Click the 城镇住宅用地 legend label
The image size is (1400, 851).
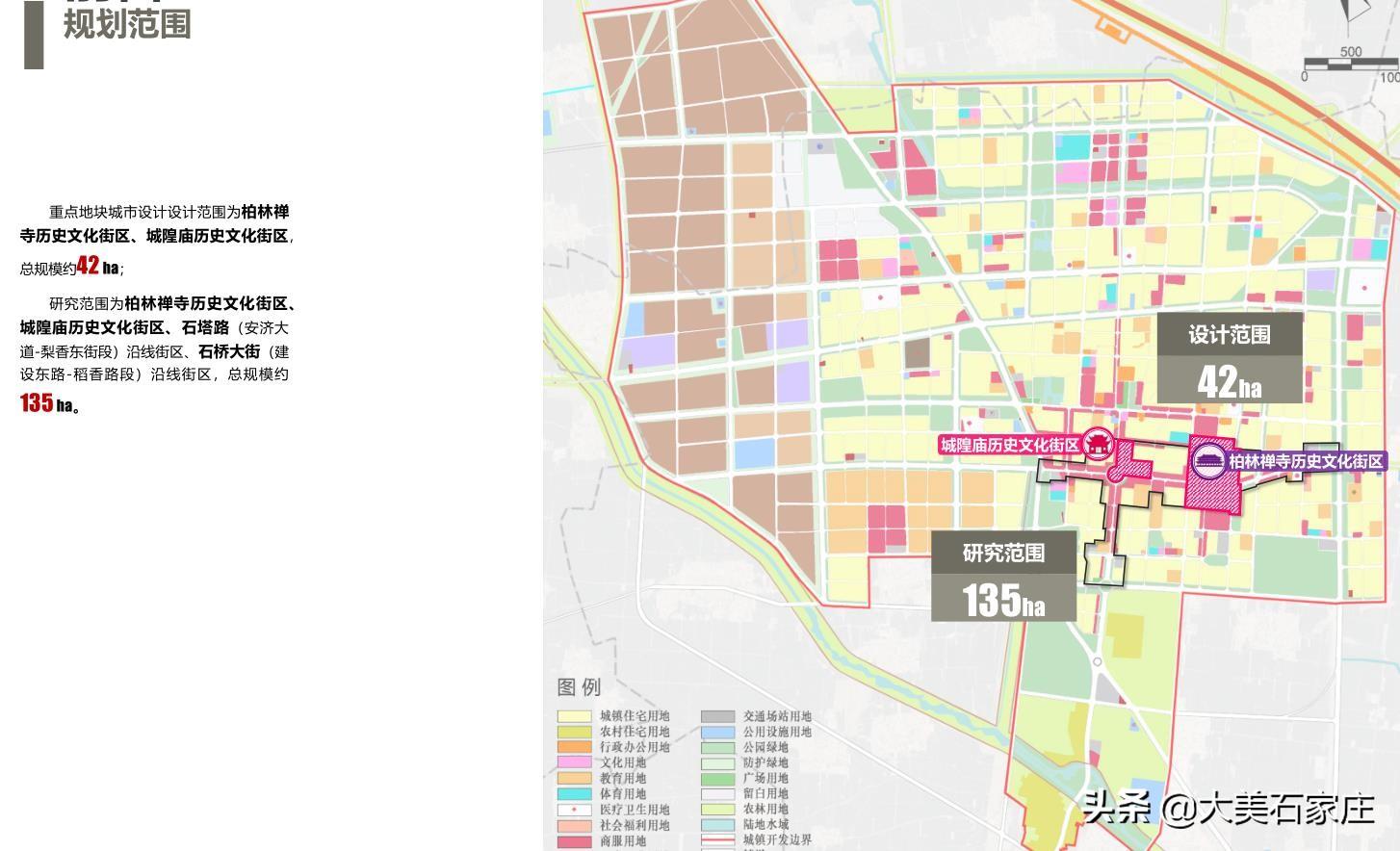(635, 716)
